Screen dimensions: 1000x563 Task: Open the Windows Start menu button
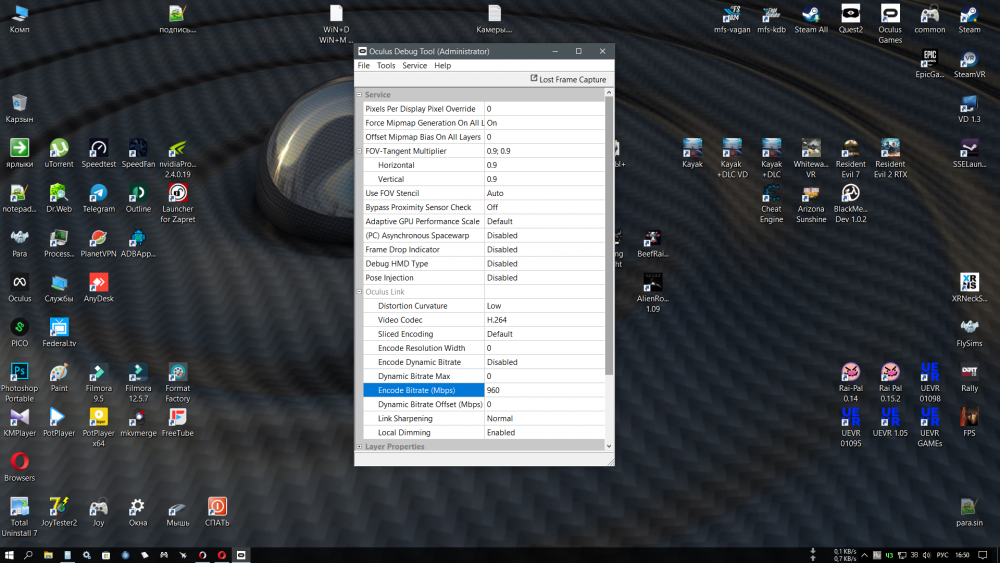(x=9, y=554)
